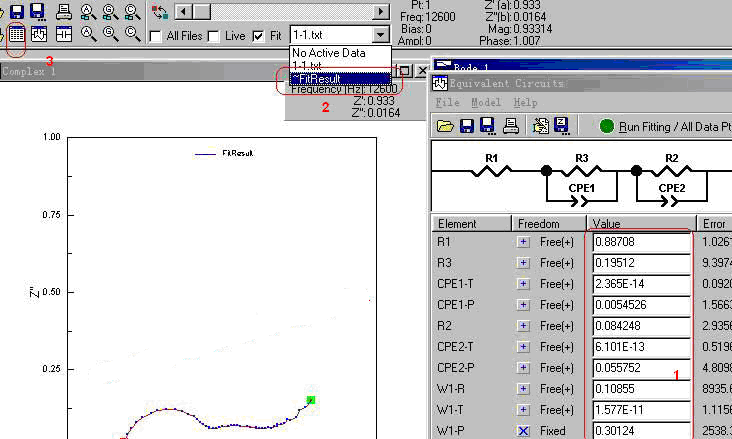Image resolution: width=732 pixels, height=439 pixels.
Task: Toggle W1-P freedom Fixed button
Action: click(523, 431)
